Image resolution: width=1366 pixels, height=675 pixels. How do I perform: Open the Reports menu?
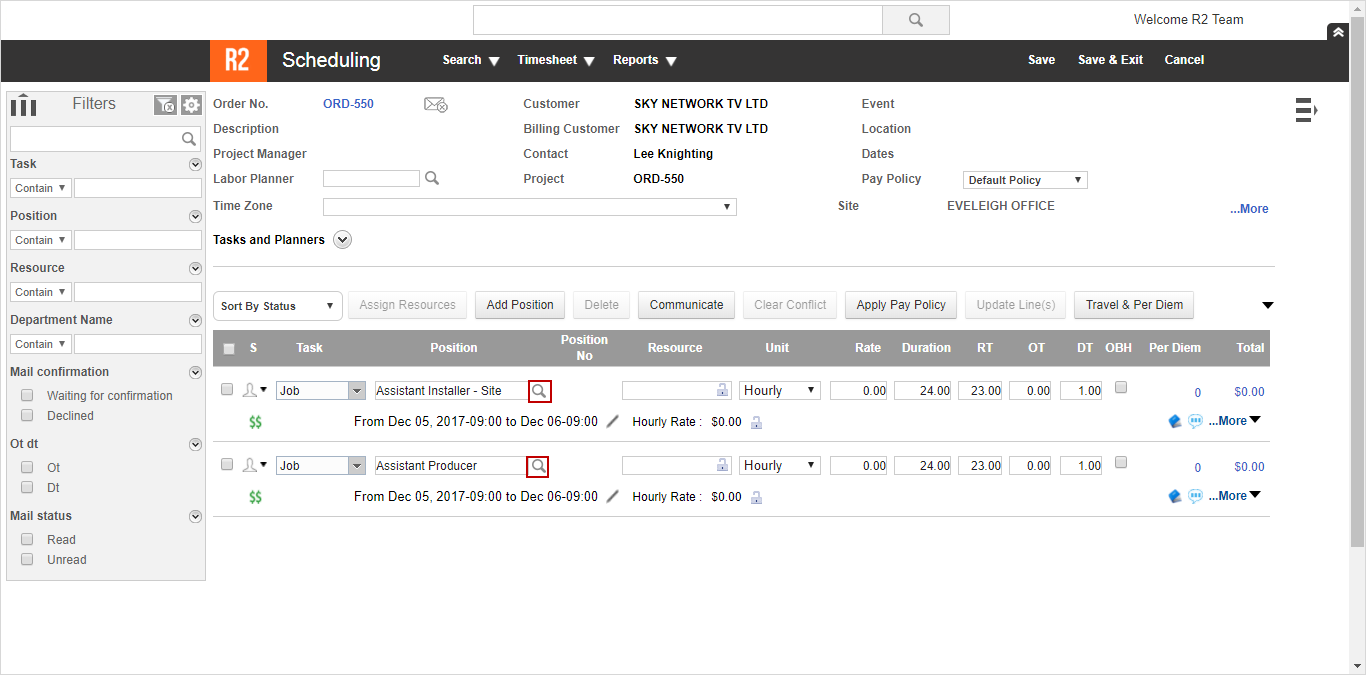(x=643, y=60)
